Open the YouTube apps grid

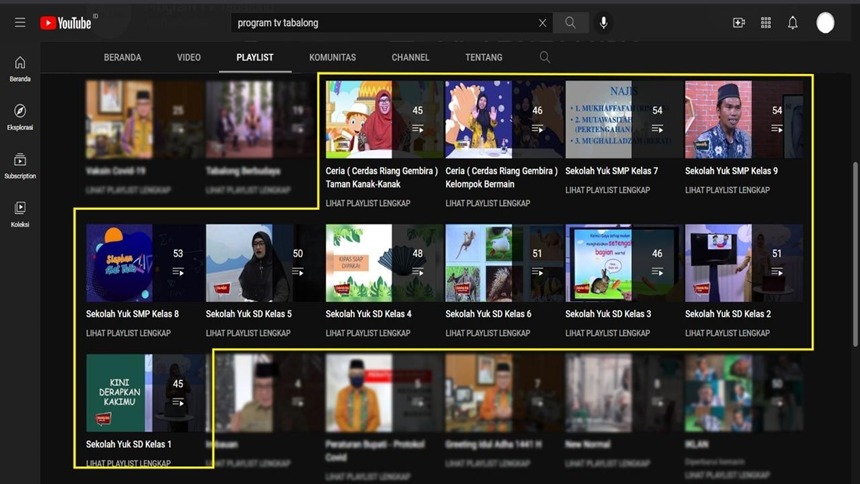pyautogui.click(x=766, y=22)
